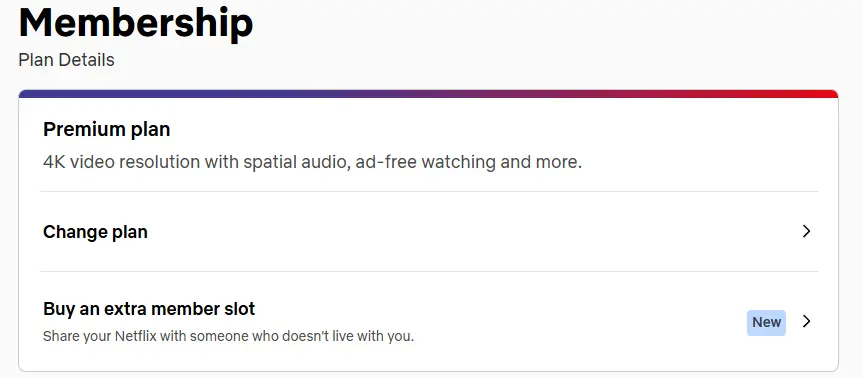Viewport: 862px width, 378px height.
Task: Expand extra member slot via right arrow
Action: tap(806, 321)
